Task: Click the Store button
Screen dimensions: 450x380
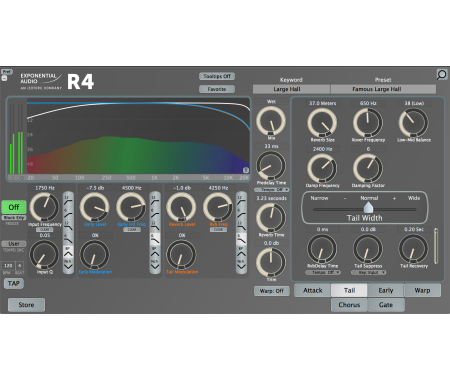Action: click(x=26, y=305)
